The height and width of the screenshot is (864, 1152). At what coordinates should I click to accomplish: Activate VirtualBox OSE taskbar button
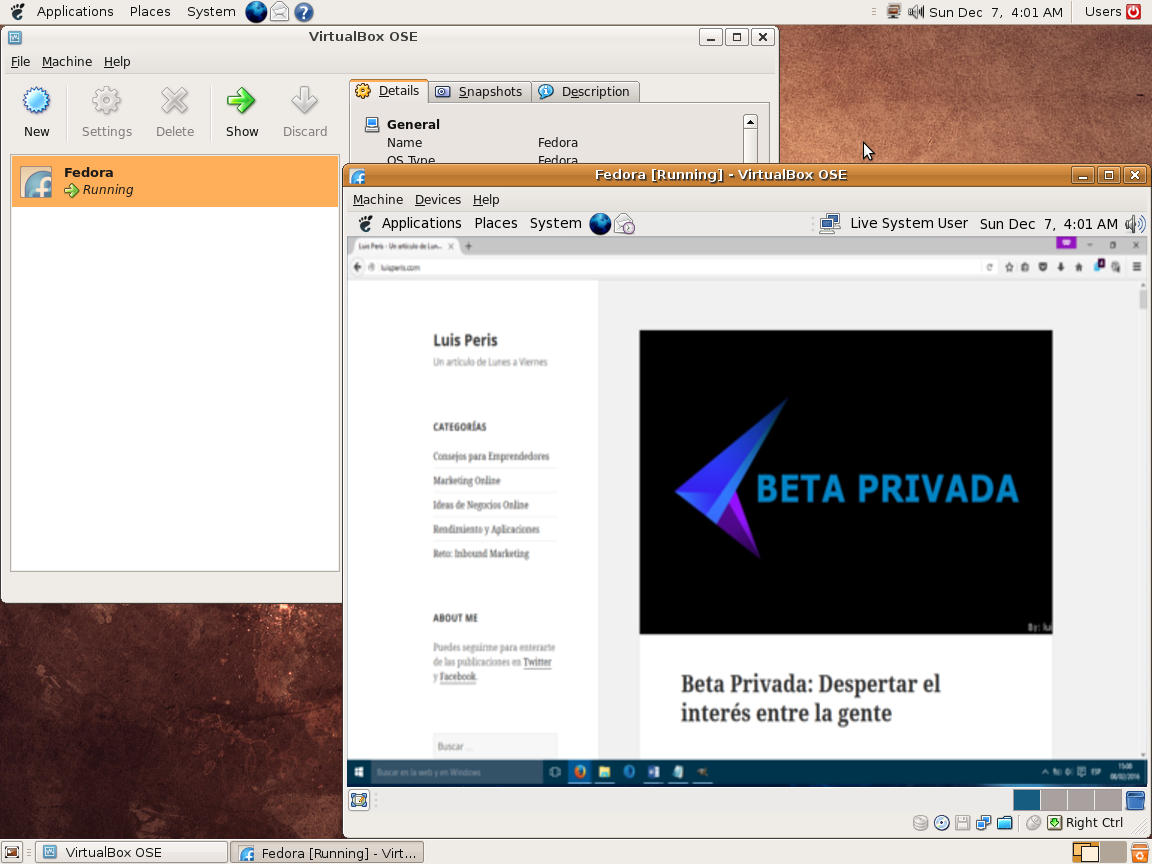click(132, 852)
